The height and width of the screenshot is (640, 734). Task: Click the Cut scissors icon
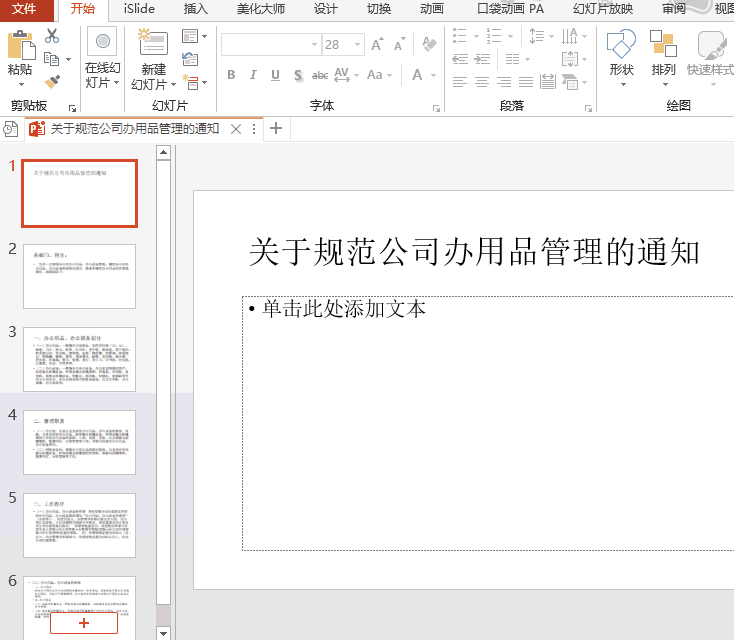tap(51, 37)
